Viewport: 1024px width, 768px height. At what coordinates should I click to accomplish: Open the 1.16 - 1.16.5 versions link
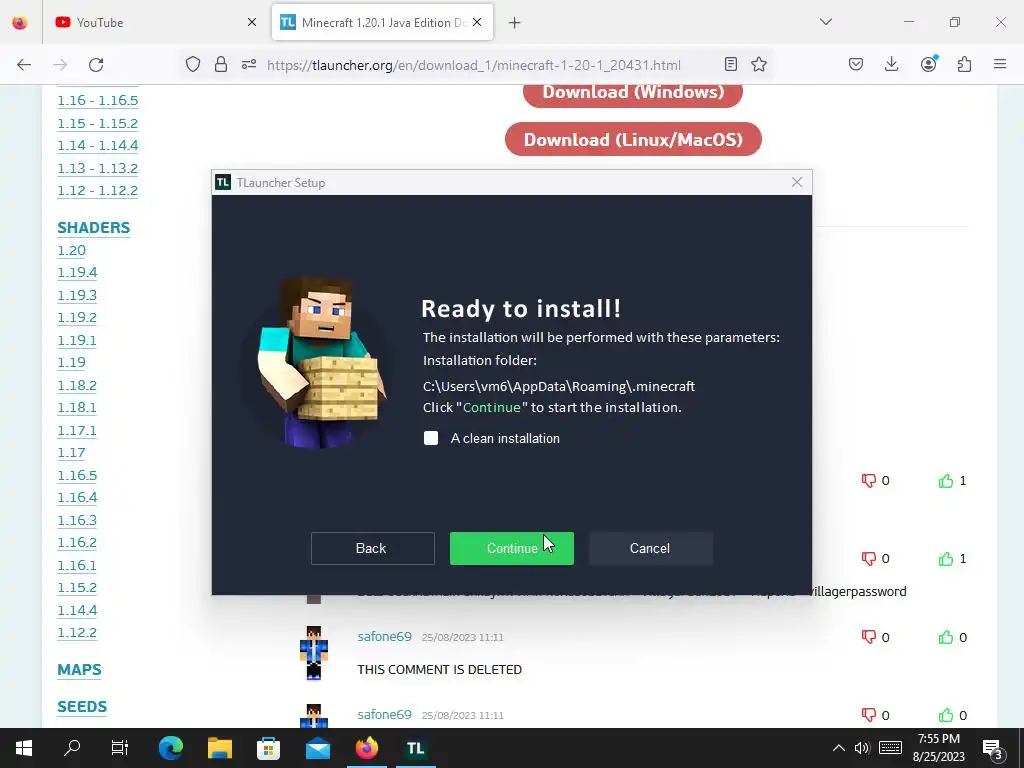98,101
